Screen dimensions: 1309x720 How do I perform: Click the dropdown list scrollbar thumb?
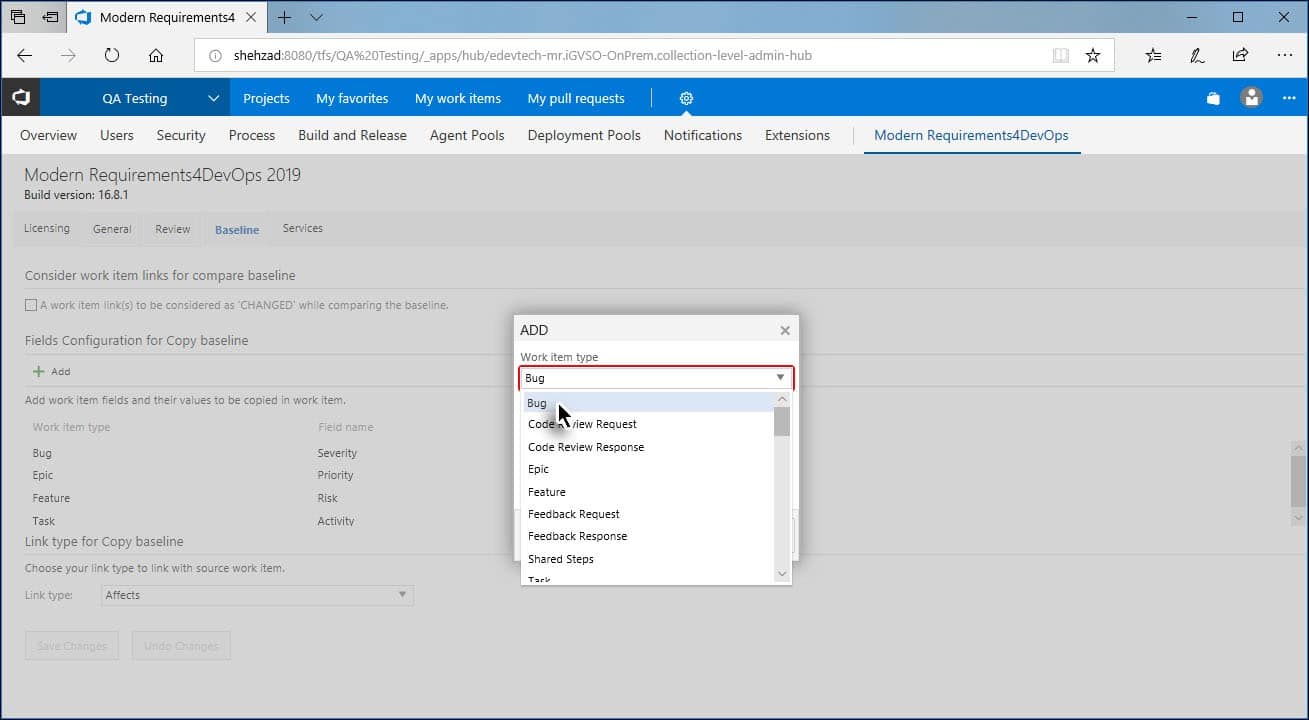pos(782,421)
